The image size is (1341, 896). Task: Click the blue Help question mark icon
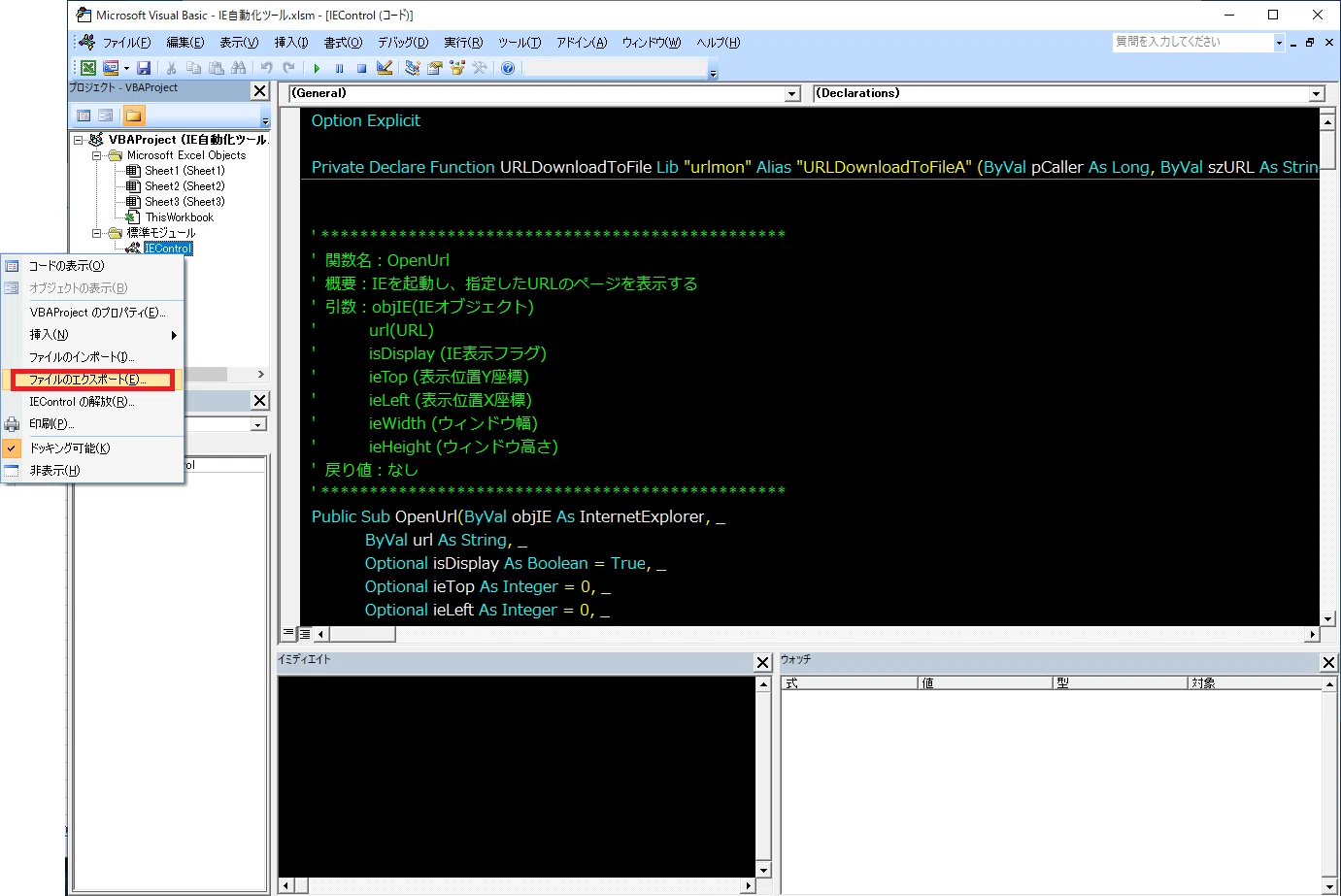[x=508, y=68]
